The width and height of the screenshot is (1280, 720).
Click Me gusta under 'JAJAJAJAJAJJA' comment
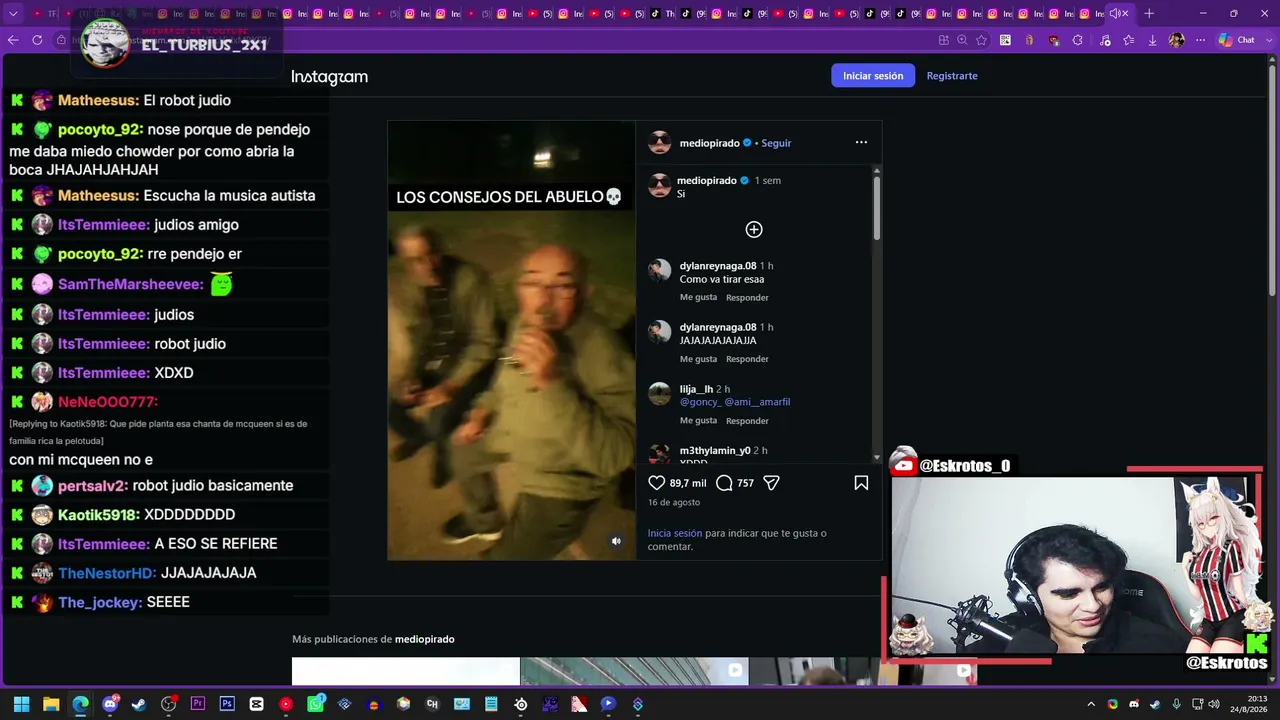[x=698, y=359]
